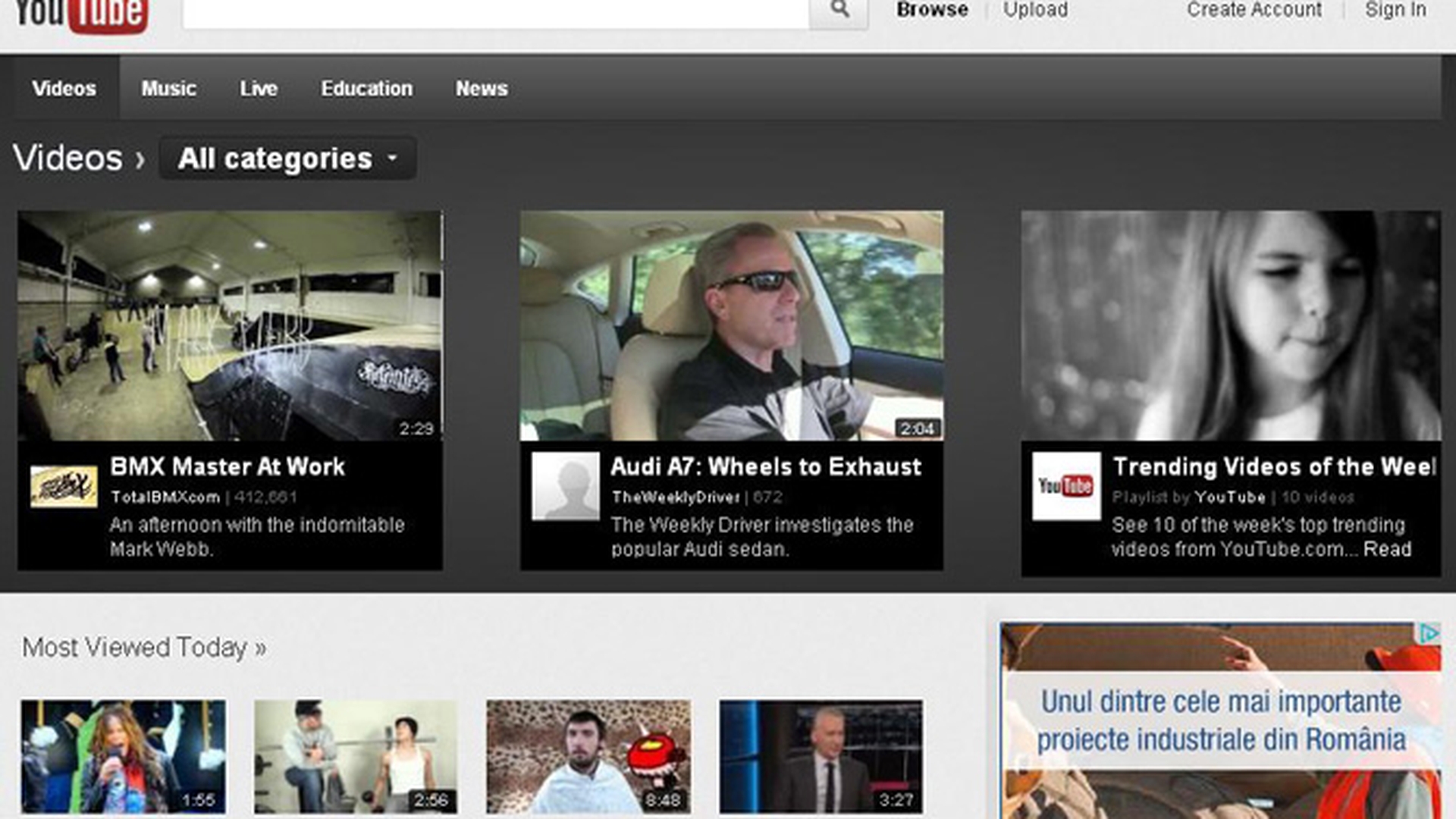1456x819 pixels.
Task: Click the YouTube playlist author name
Action: pos(1230,497)
